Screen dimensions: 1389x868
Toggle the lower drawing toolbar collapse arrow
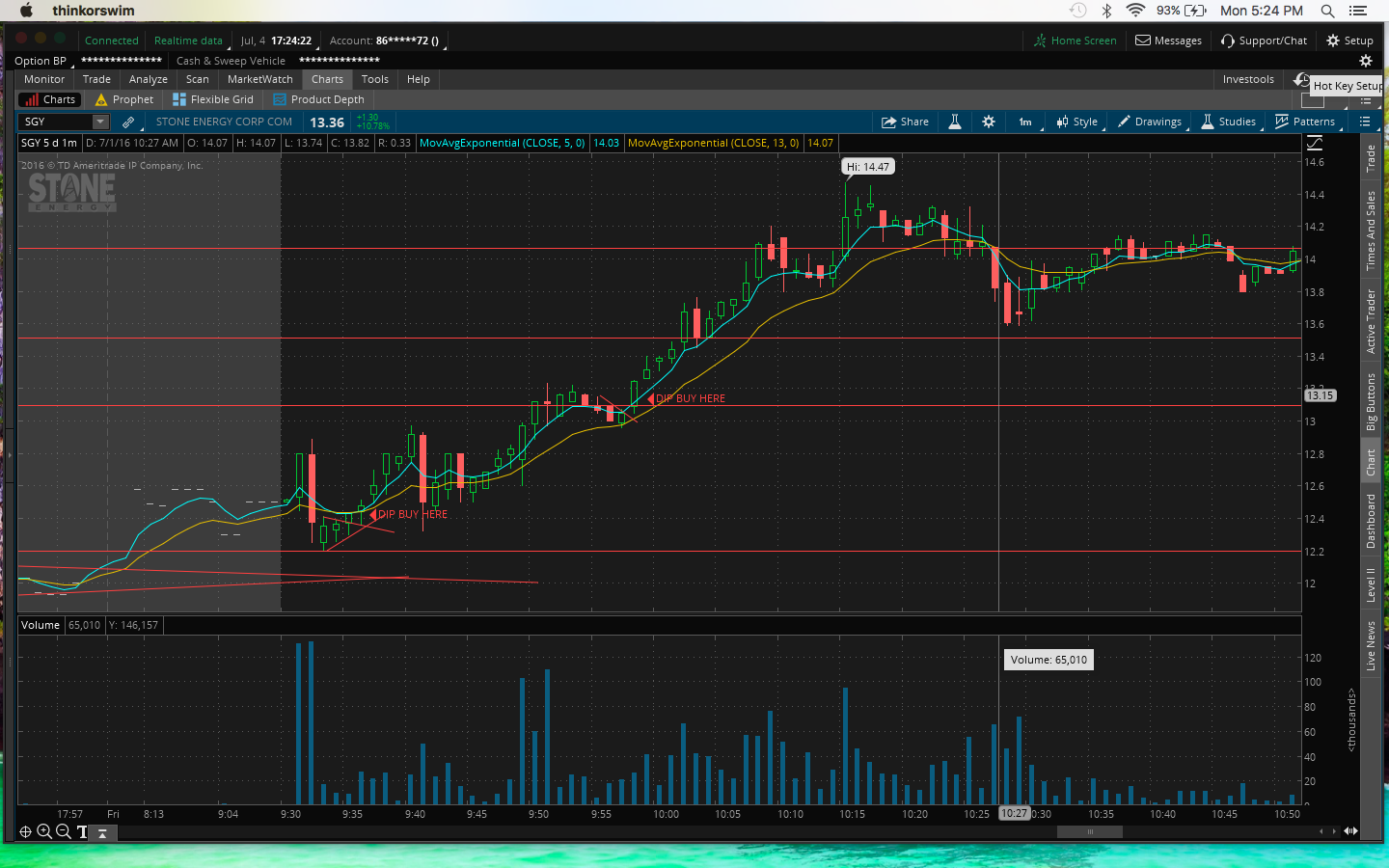103,832
